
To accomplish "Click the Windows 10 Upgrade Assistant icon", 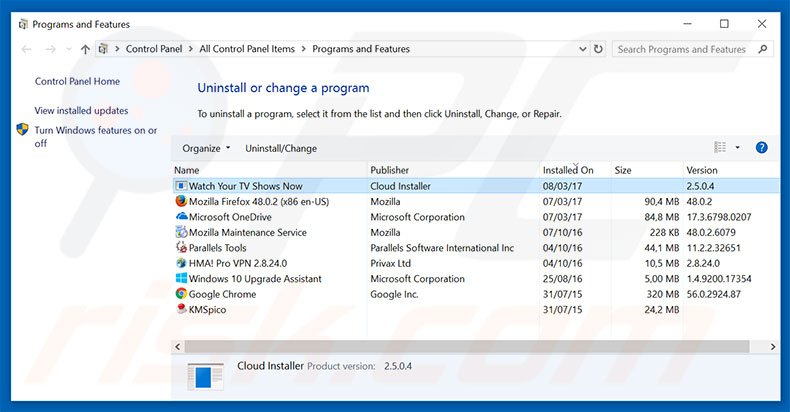I will (x=181, y=278).
